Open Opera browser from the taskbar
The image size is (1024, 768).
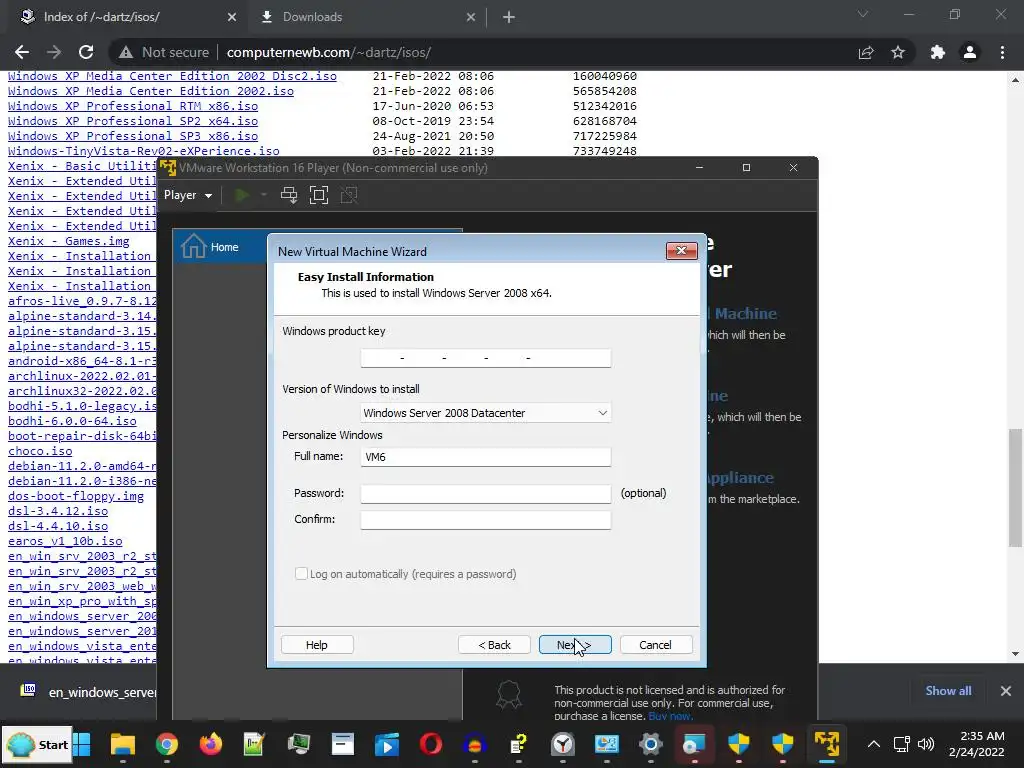click(x=431, y=744)
